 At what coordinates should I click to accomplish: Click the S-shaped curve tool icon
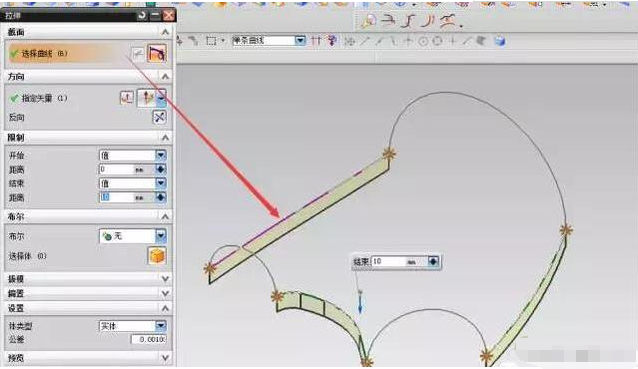[408, 21]
